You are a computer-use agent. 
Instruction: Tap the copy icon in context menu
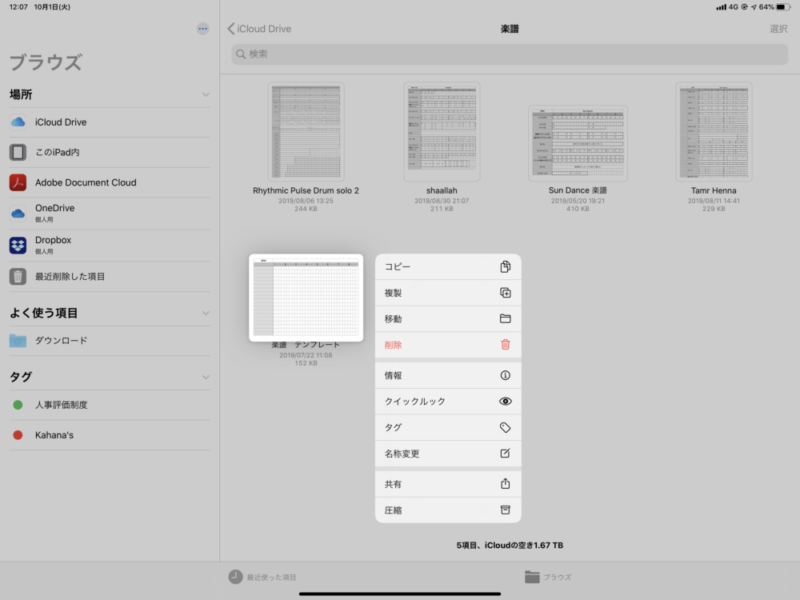(505, 267)
